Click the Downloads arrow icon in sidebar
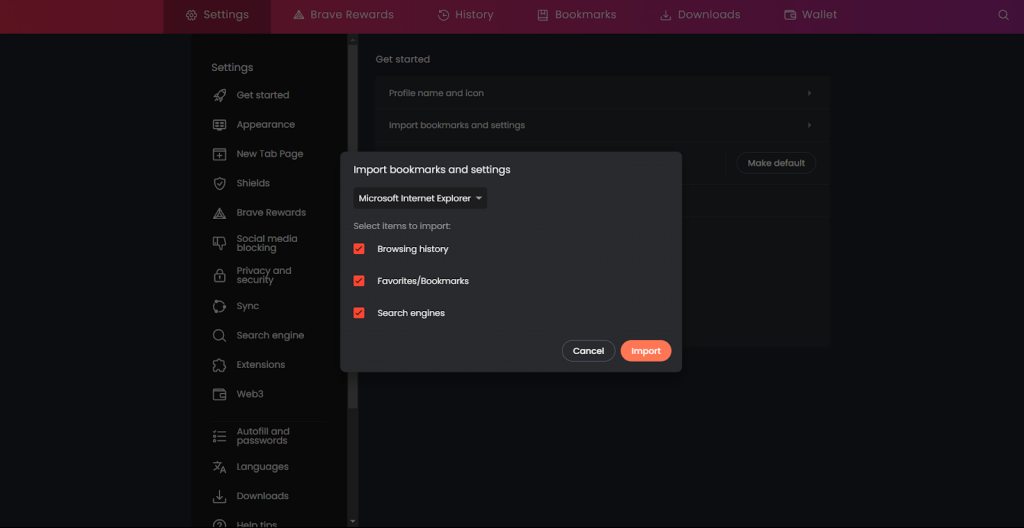The height and width of the screenshot is (528, 1024). (x=219, y=496)
